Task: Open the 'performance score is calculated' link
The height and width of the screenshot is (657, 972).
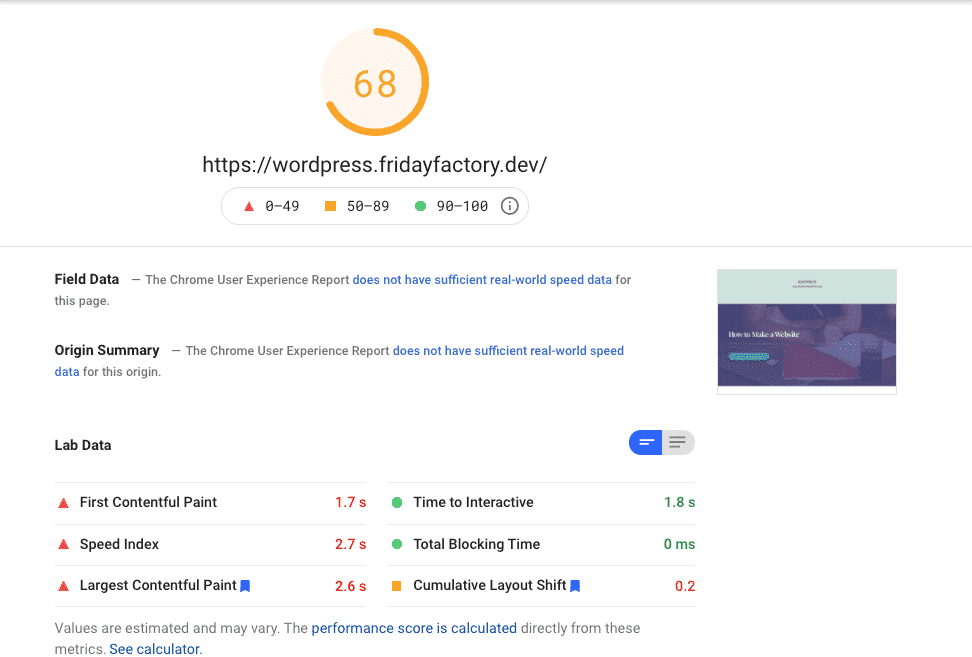Action: 414,628
